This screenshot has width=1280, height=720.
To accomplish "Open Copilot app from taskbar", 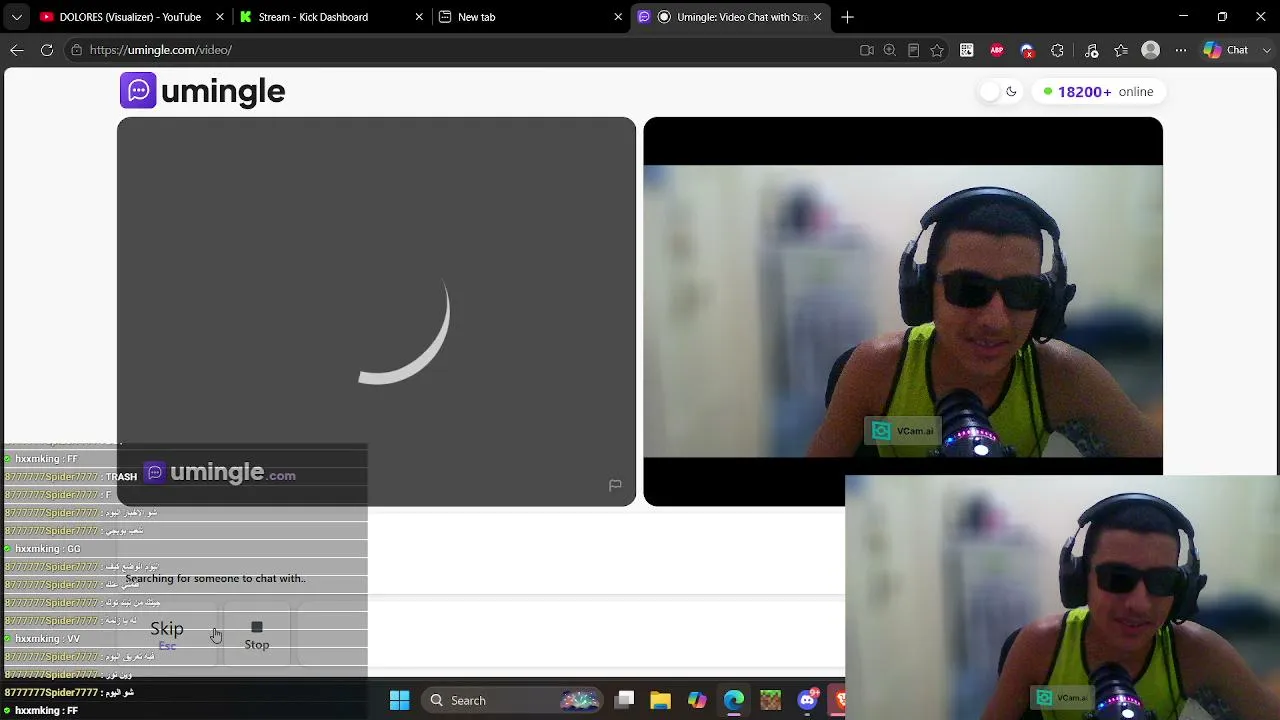I will 697,700.
